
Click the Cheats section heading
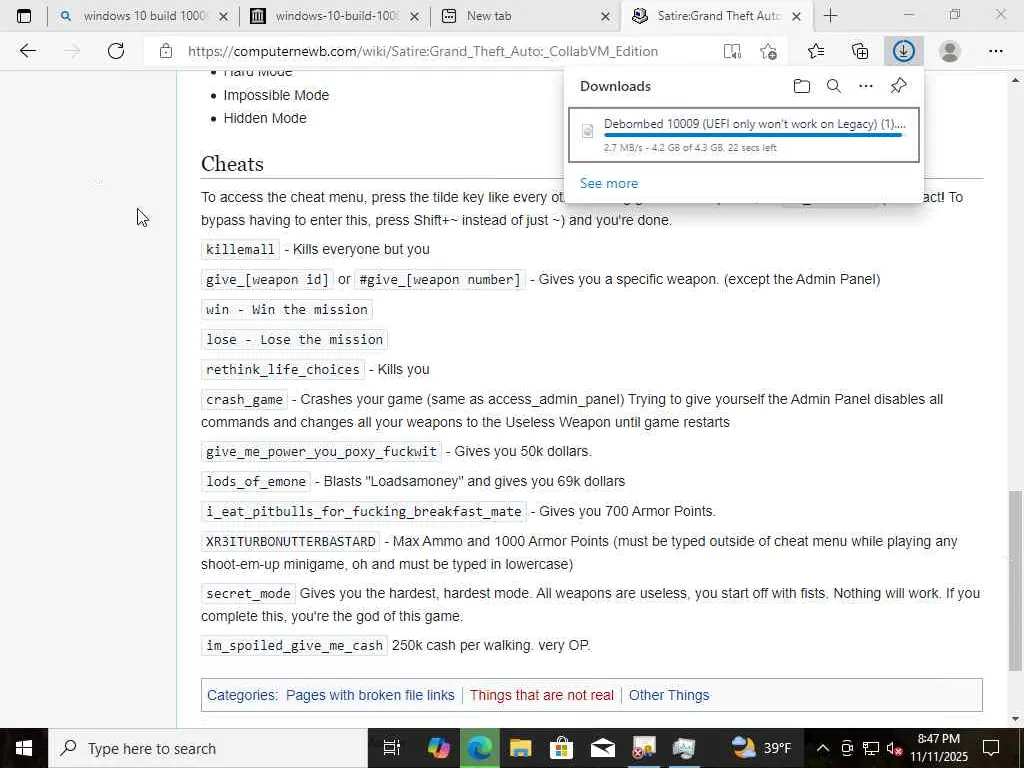point(232,164)
